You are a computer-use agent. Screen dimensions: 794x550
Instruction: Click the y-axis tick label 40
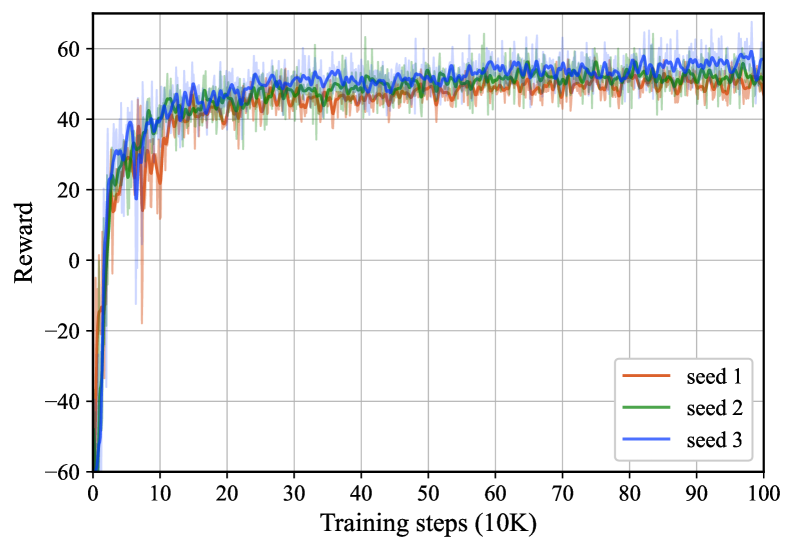point(69,120)
